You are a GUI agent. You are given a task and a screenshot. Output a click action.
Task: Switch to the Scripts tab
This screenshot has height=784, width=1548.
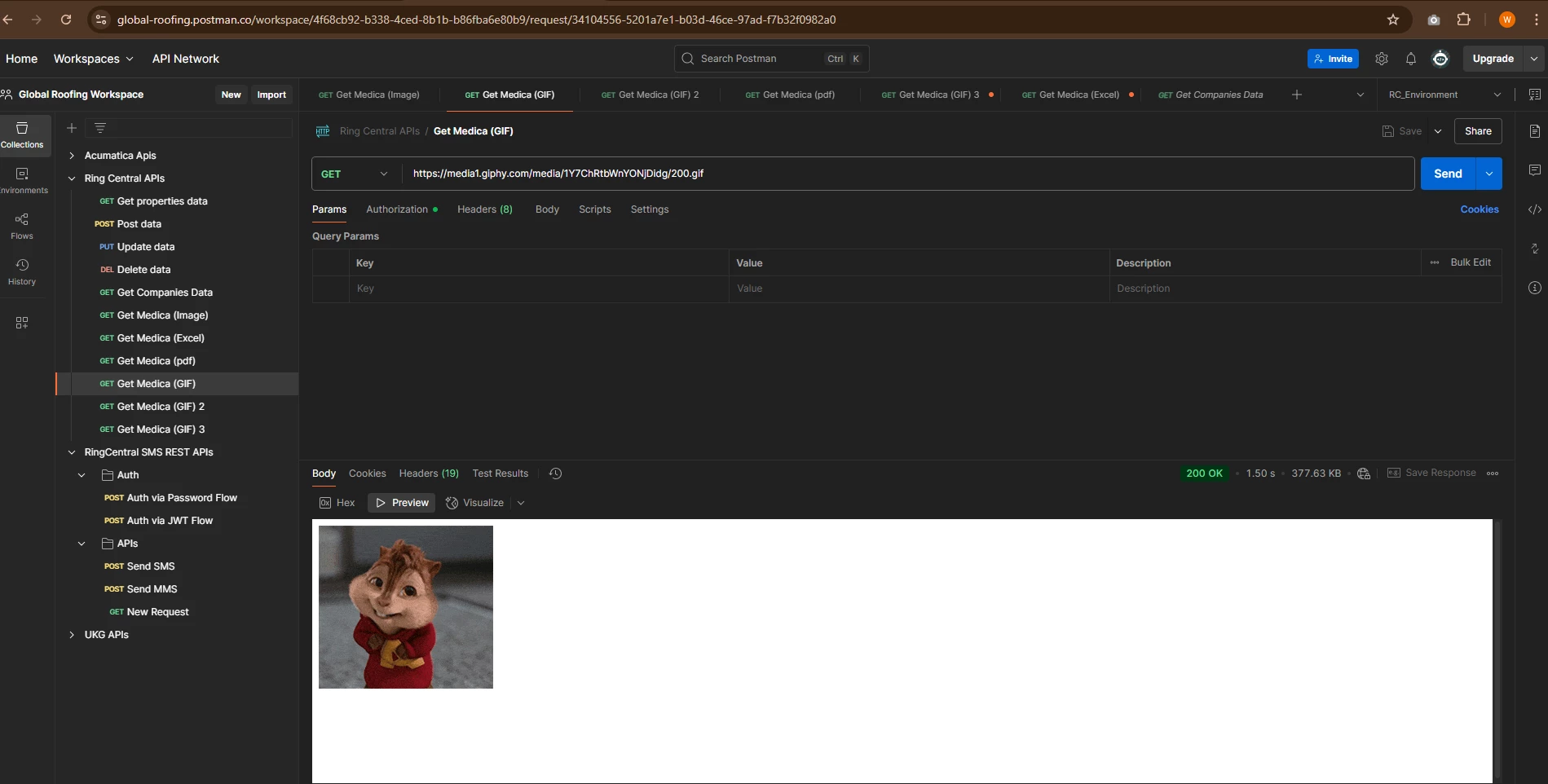[x=595, y=209]
